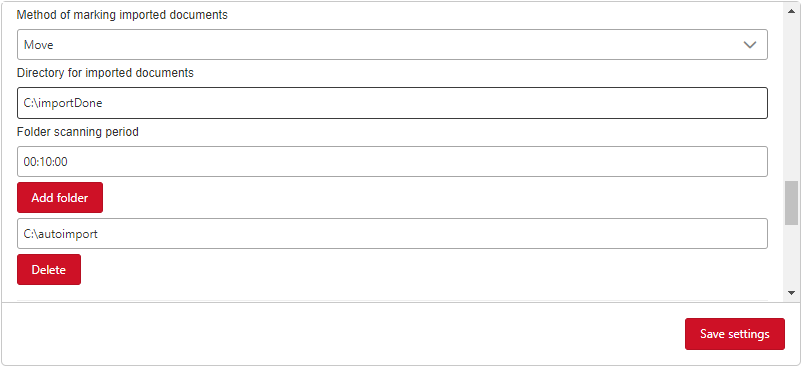Click the chevron arrow of the Move dropdown
Image resolution: width=802 pixels, height=367 pixels.
(749, 45)
